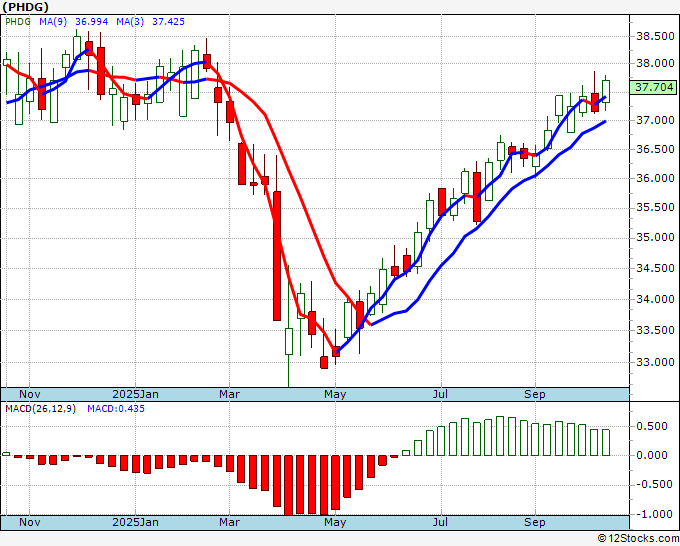
Task: Click the (PHDG) chart title
Action: tap(26, 7)
